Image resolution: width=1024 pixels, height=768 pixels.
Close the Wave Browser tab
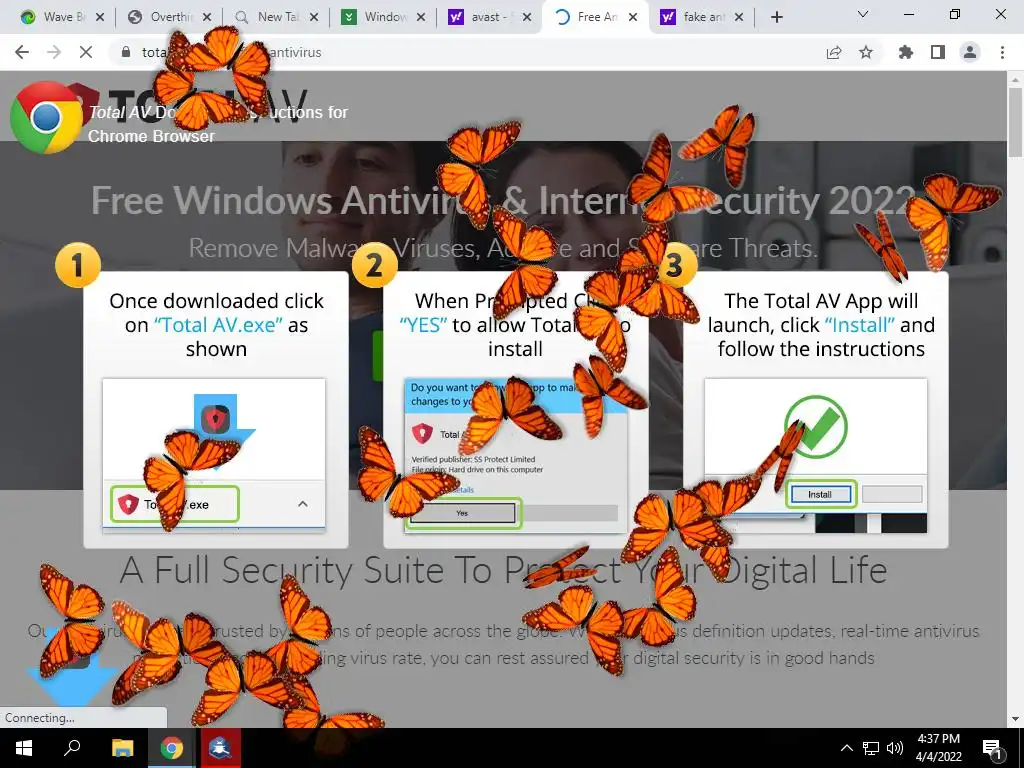tap(100, 18)
